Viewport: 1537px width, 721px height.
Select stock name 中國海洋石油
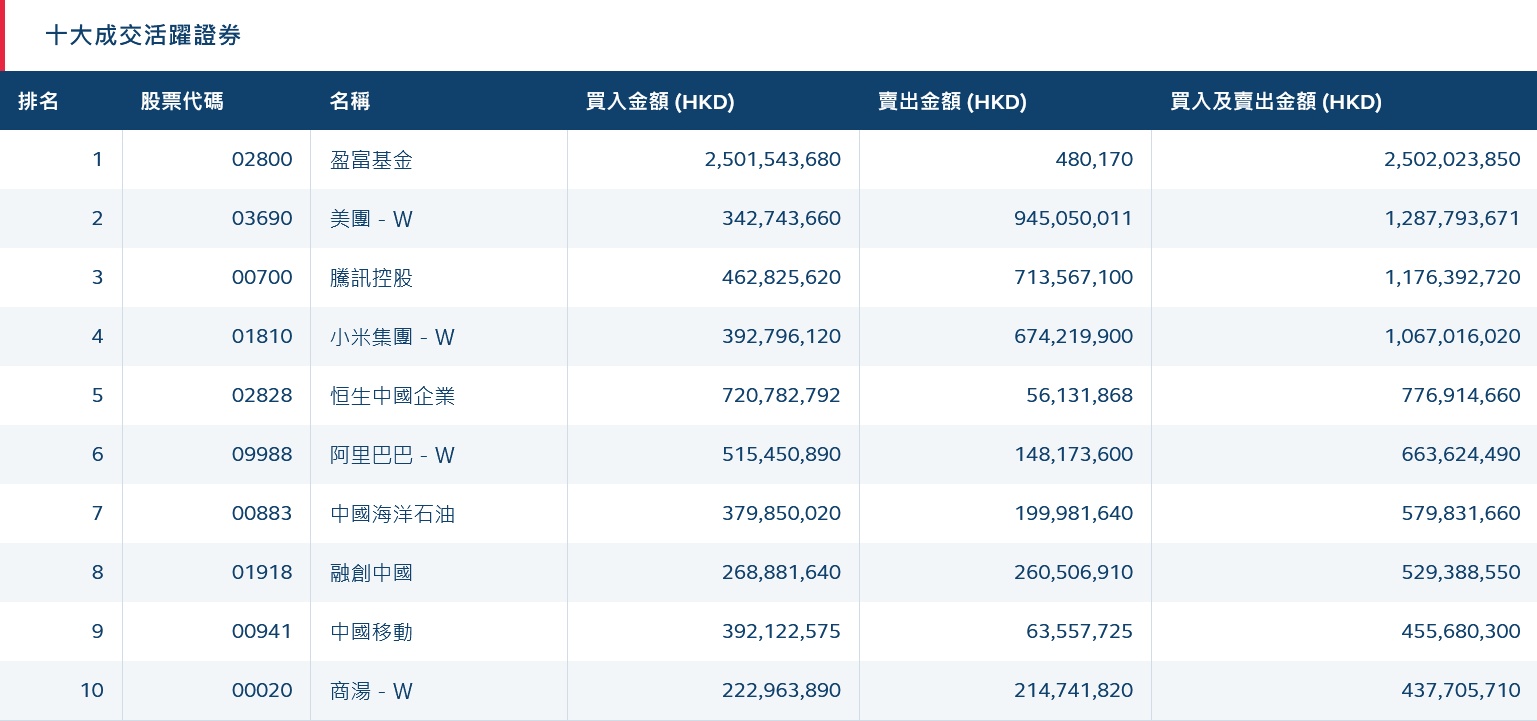[392, 514]
